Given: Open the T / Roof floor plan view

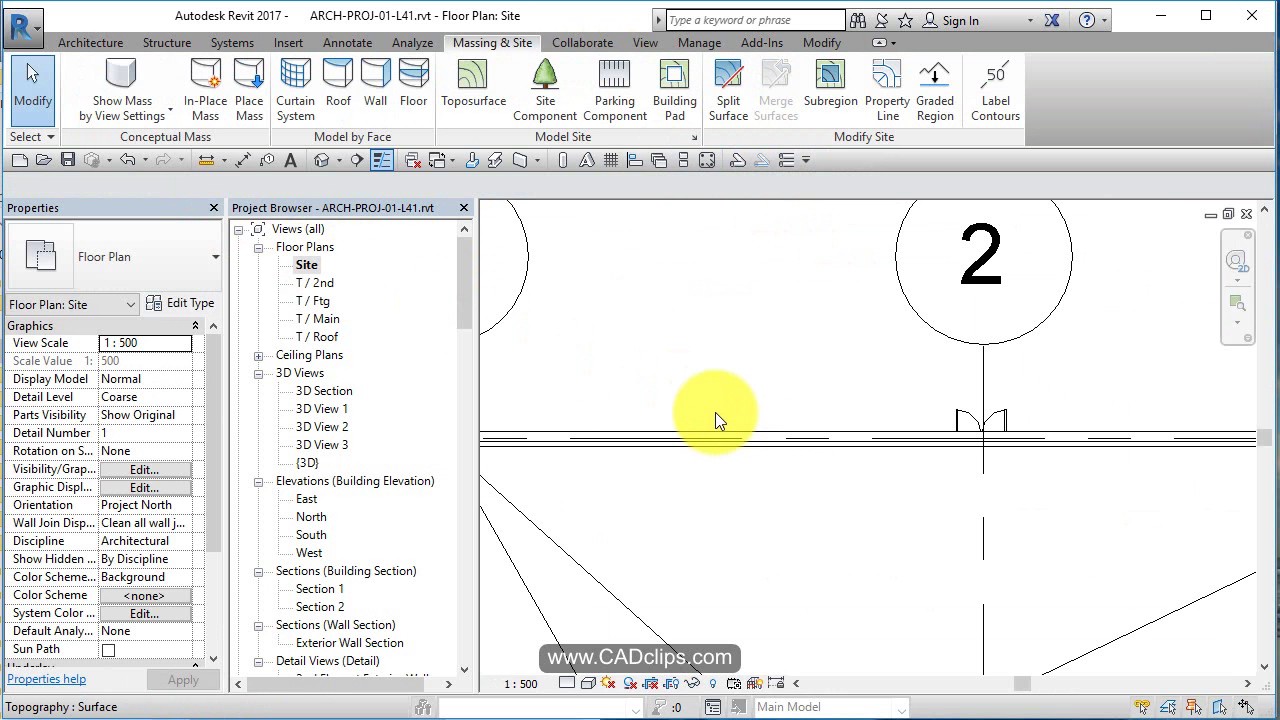Looking at the screenshot, I should pyautogui.click(x=316, y=337).
